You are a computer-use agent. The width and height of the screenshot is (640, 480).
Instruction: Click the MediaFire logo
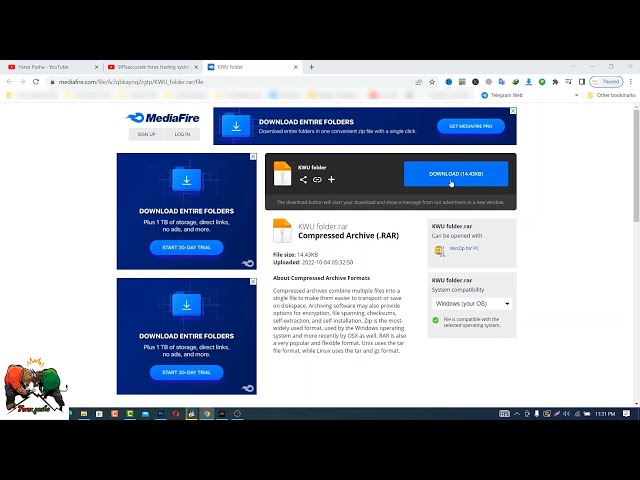click(162, 118)
